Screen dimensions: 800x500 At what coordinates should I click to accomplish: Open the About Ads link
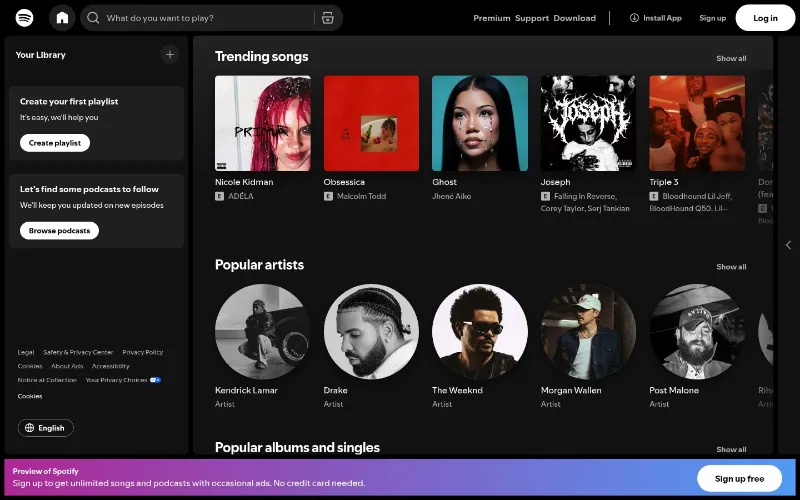tap(67, 366)
